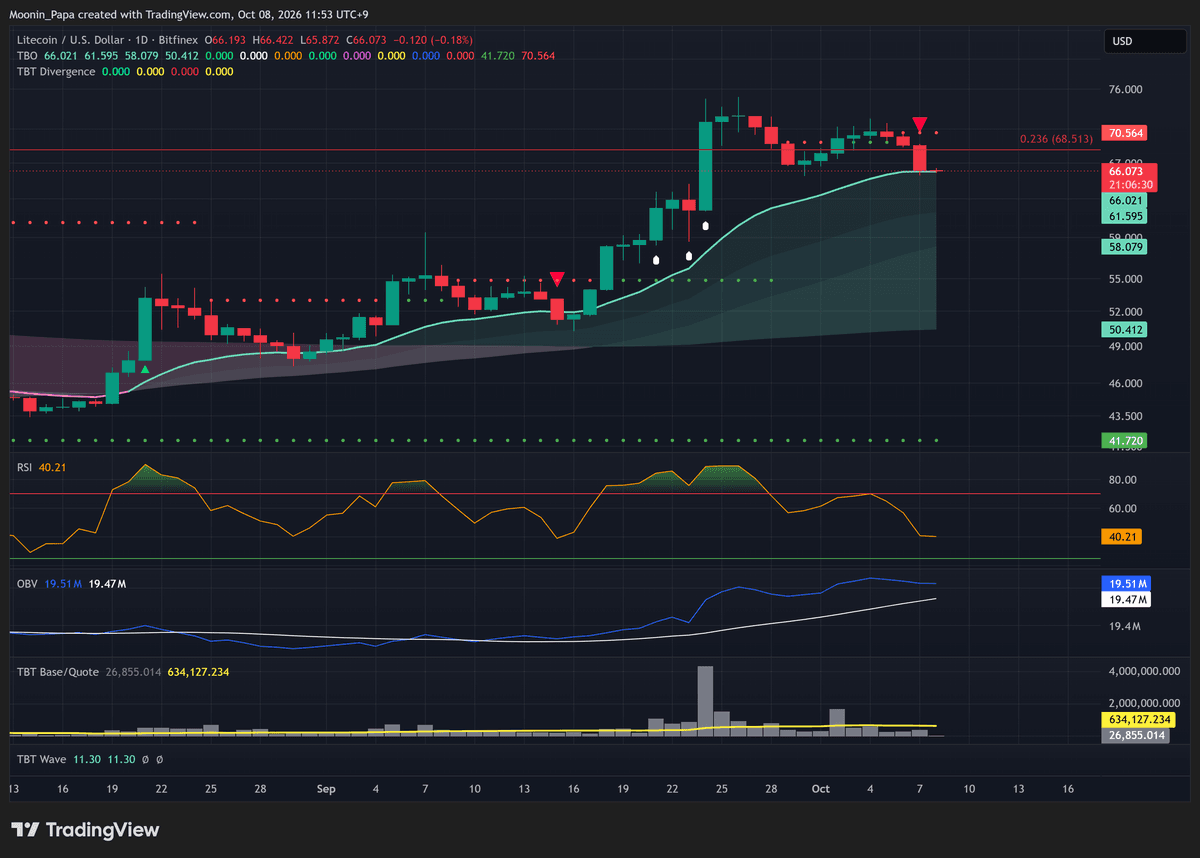
Task: Click the tallest volume bar near September 24
Action: click(706, 702)
